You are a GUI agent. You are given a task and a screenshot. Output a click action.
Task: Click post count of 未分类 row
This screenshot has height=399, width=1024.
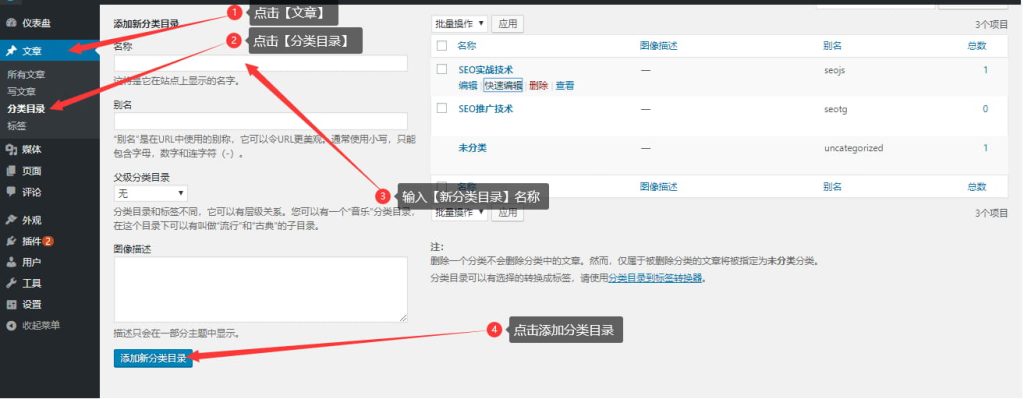[x=985, y=148]
